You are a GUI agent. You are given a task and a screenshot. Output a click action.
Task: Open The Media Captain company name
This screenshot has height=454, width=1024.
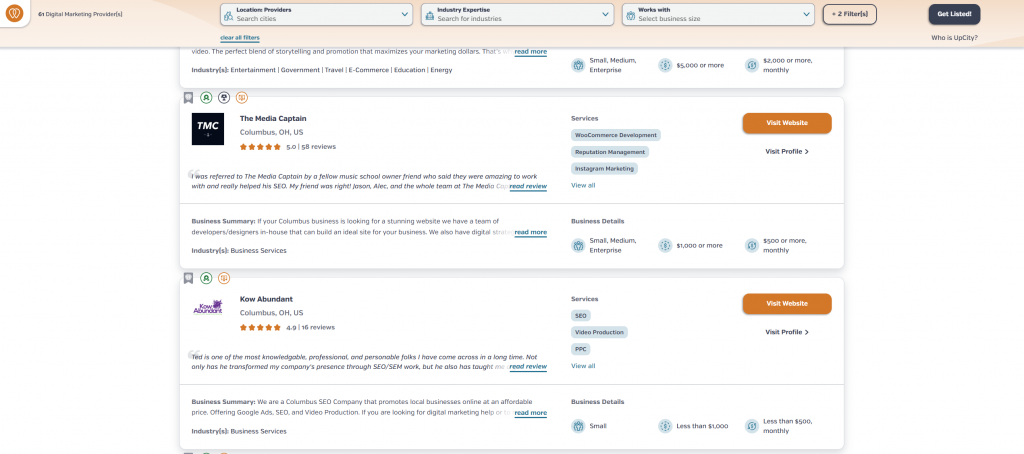tap(273, 119)
